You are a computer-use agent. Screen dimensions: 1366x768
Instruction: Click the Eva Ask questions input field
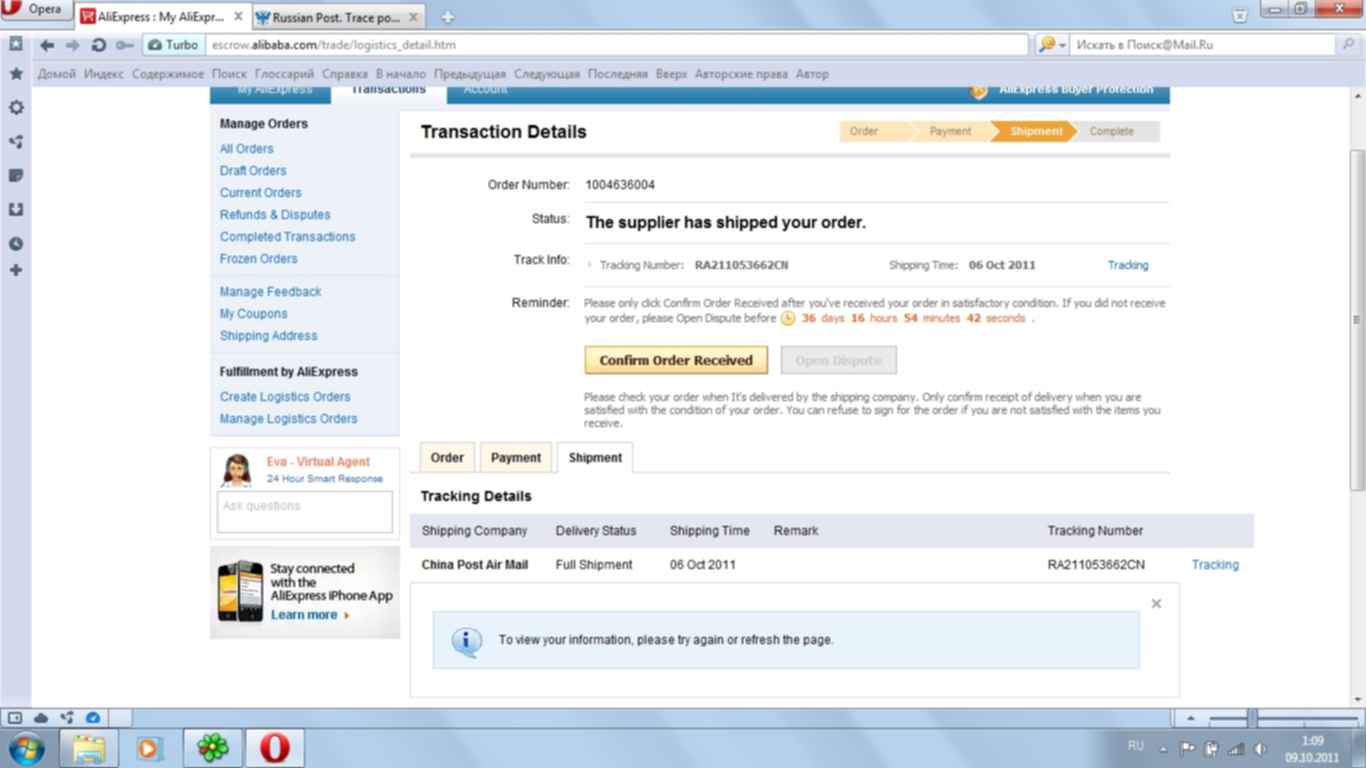[x=304, y=513]
